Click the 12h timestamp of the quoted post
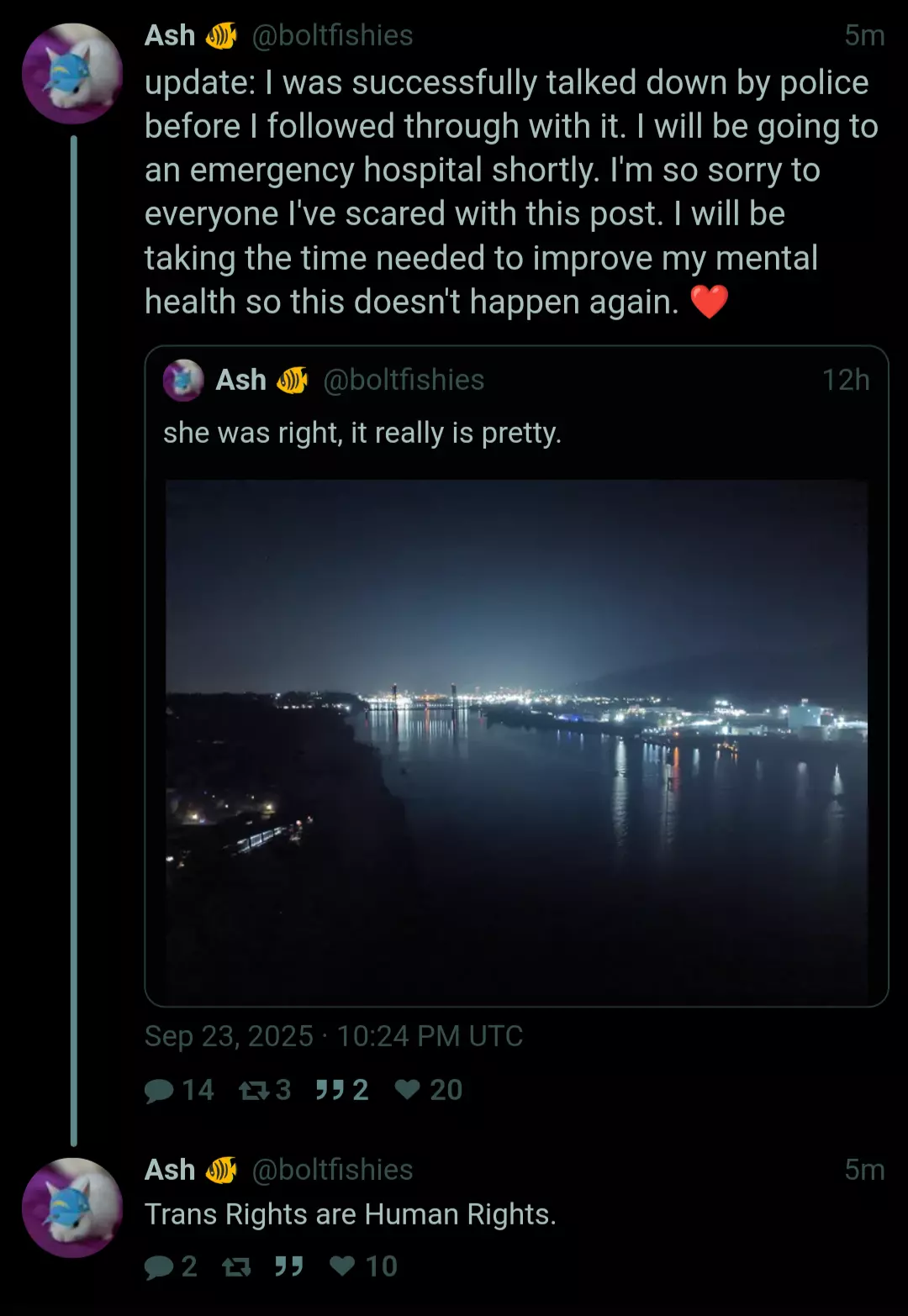The height and width of the screenshot is (1316, 908). [x=845, y=380]
